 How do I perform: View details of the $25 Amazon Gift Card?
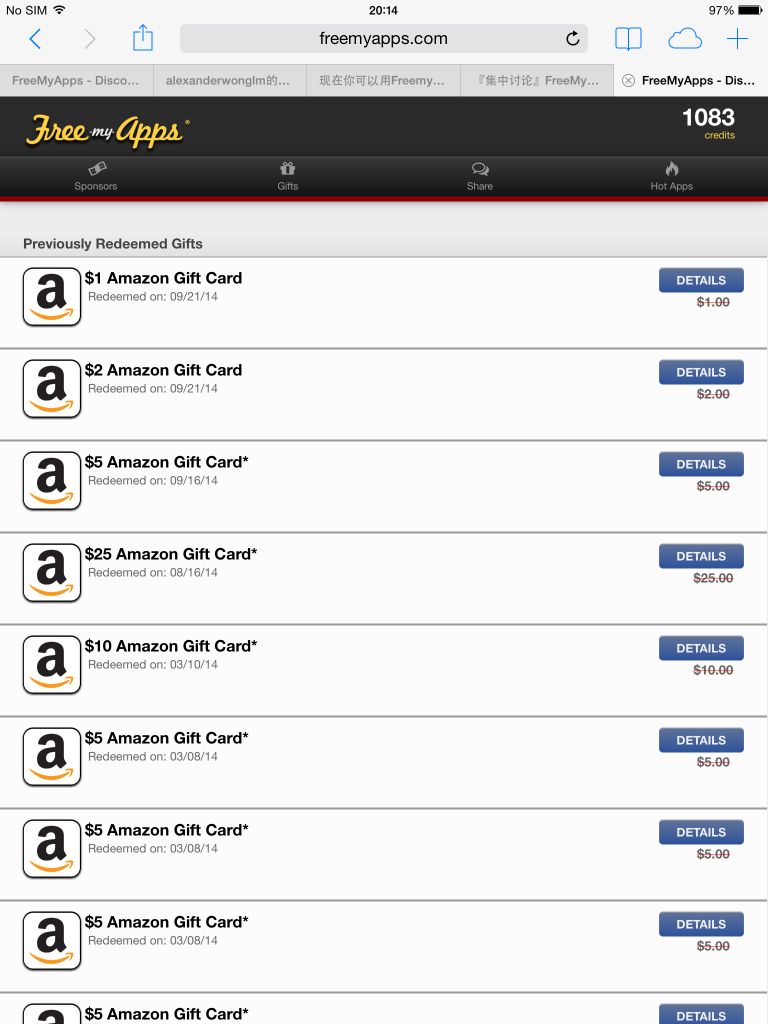(701, 556)
